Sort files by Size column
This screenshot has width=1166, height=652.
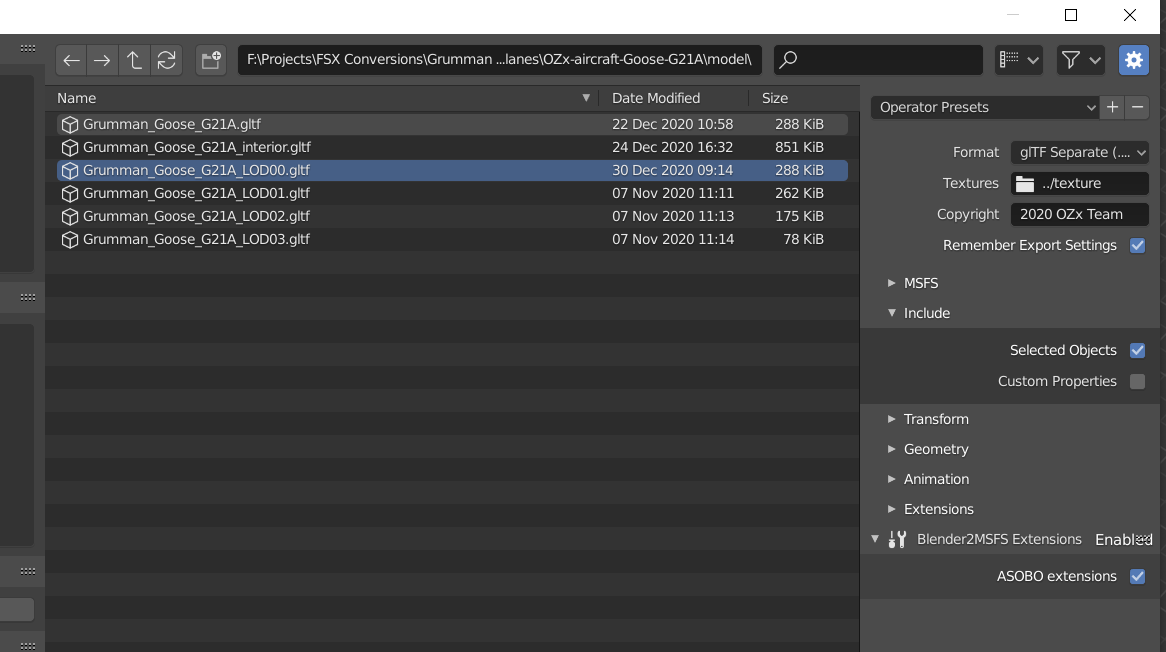point(775,98)
